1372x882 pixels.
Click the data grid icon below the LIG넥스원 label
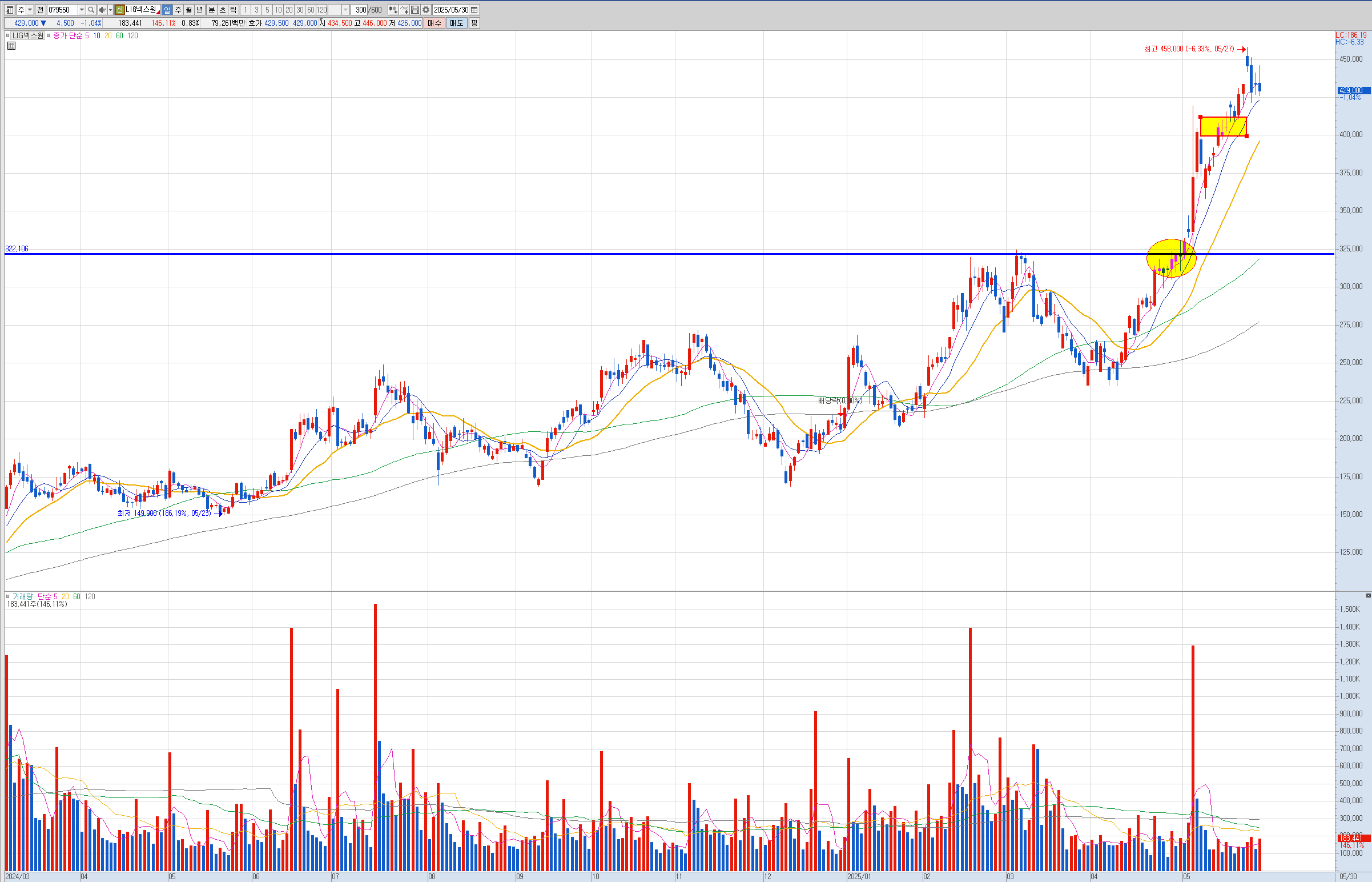(x=11, y=46)
